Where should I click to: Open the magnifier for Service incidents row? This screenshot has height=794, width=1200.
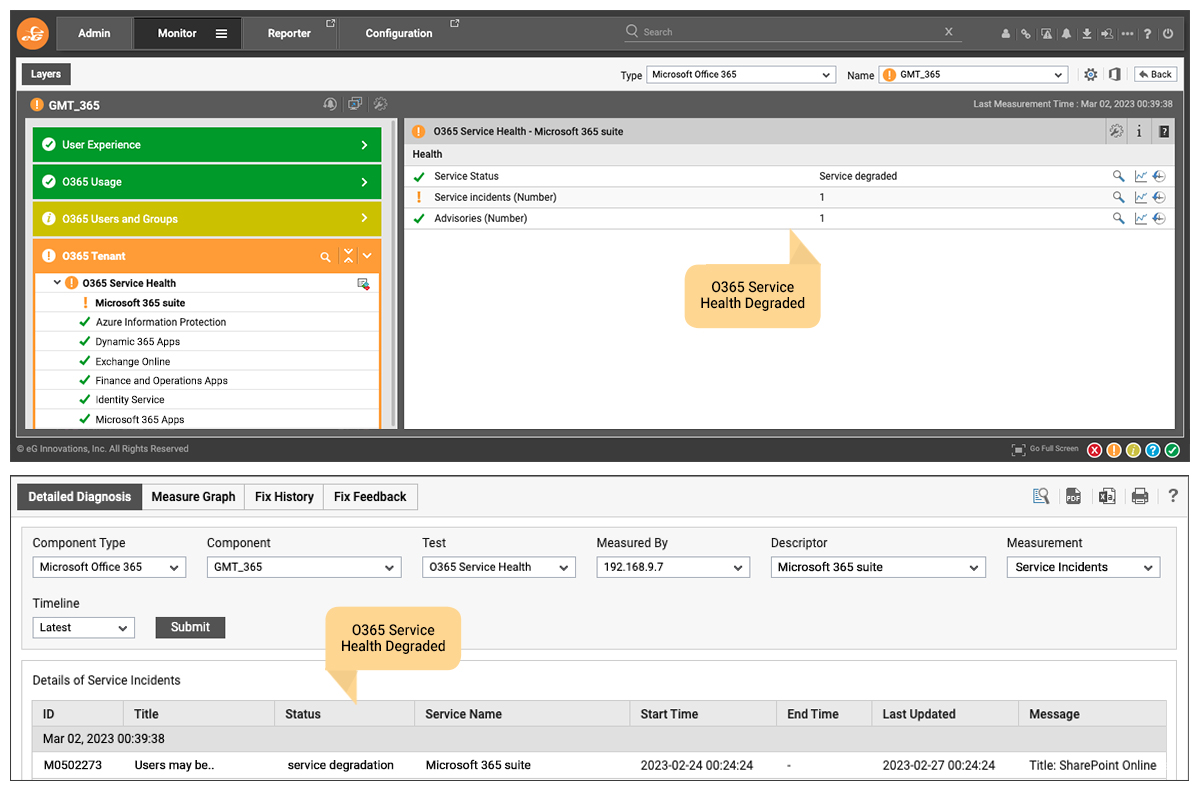[x=1119, y=197]
